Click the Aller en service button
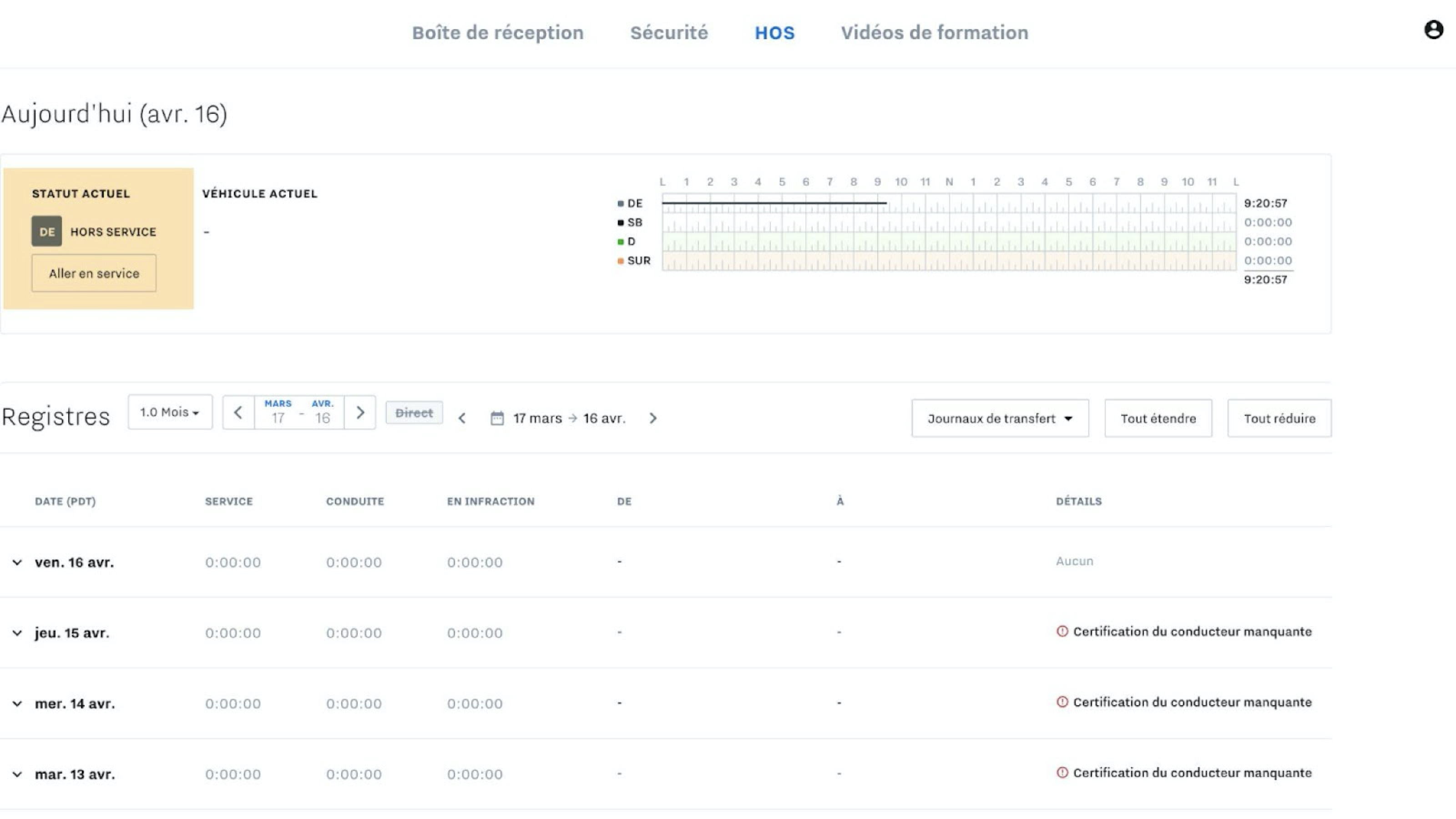 click(94, 273)
